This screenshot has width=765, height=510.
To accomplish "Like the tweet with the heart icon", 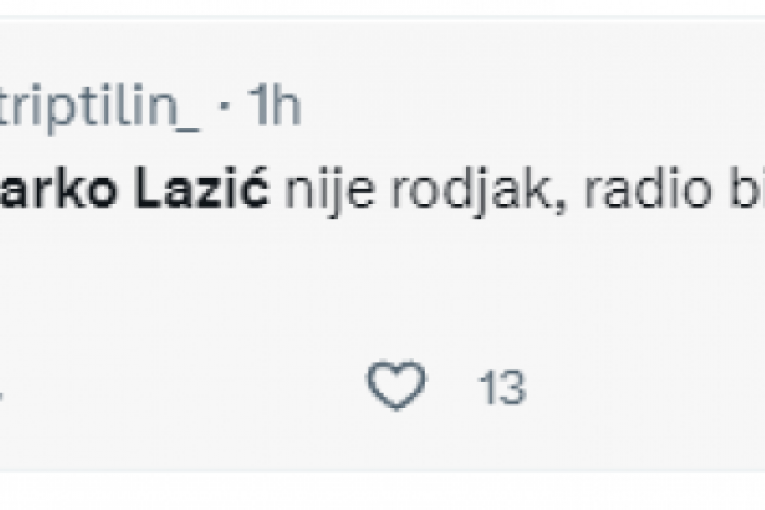I will tap(396, 386).
